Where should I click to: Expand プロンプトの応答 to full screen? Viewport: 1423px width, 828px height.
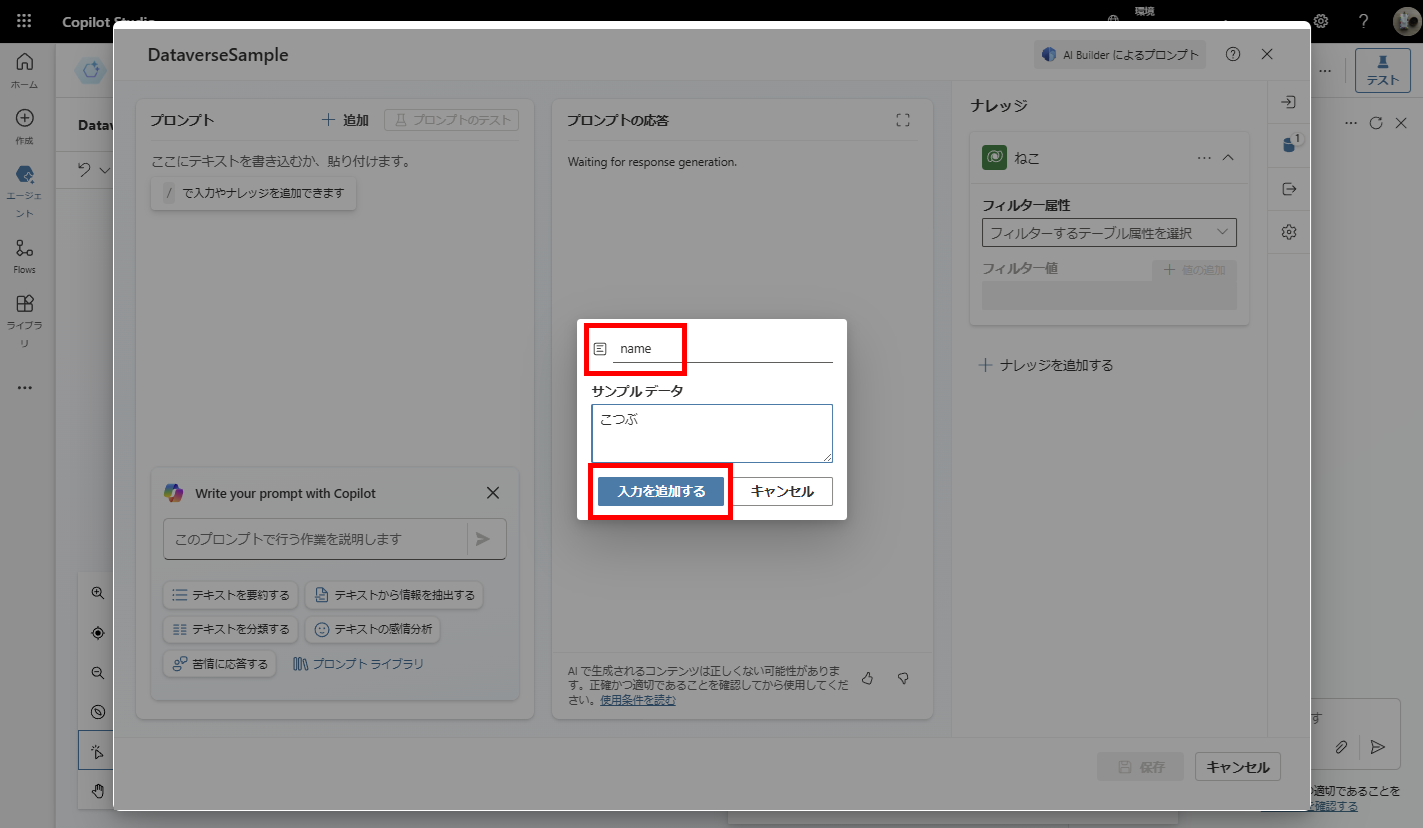pos(903,119)
